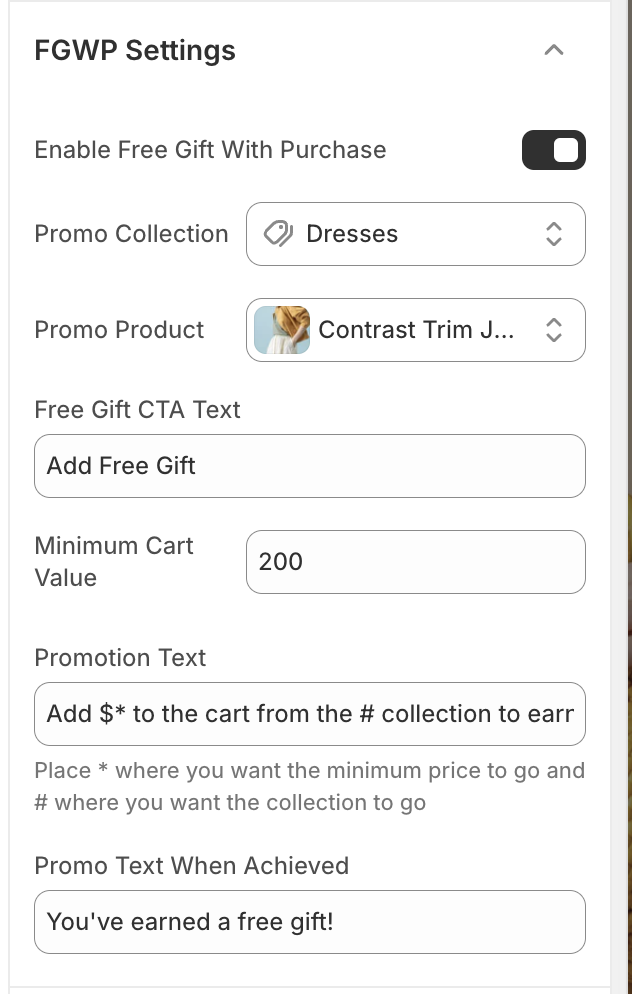The height and width of the screenshot is (994, 632).
Task: Click the Promotion Text label
Action: click(x=120, y=658)
